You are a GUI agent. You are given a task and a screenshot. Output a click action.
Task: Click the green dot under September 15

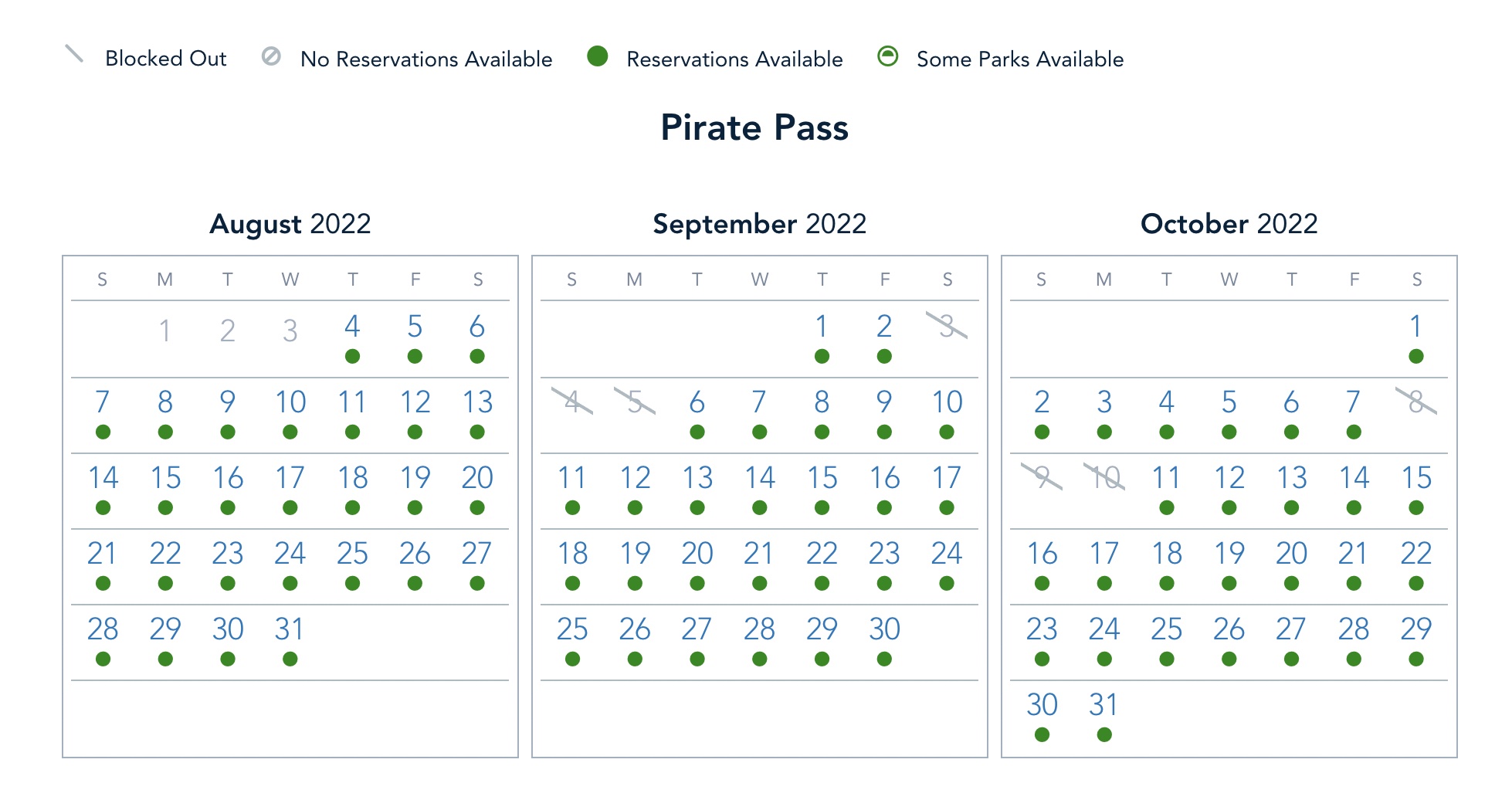click(822, 507)
